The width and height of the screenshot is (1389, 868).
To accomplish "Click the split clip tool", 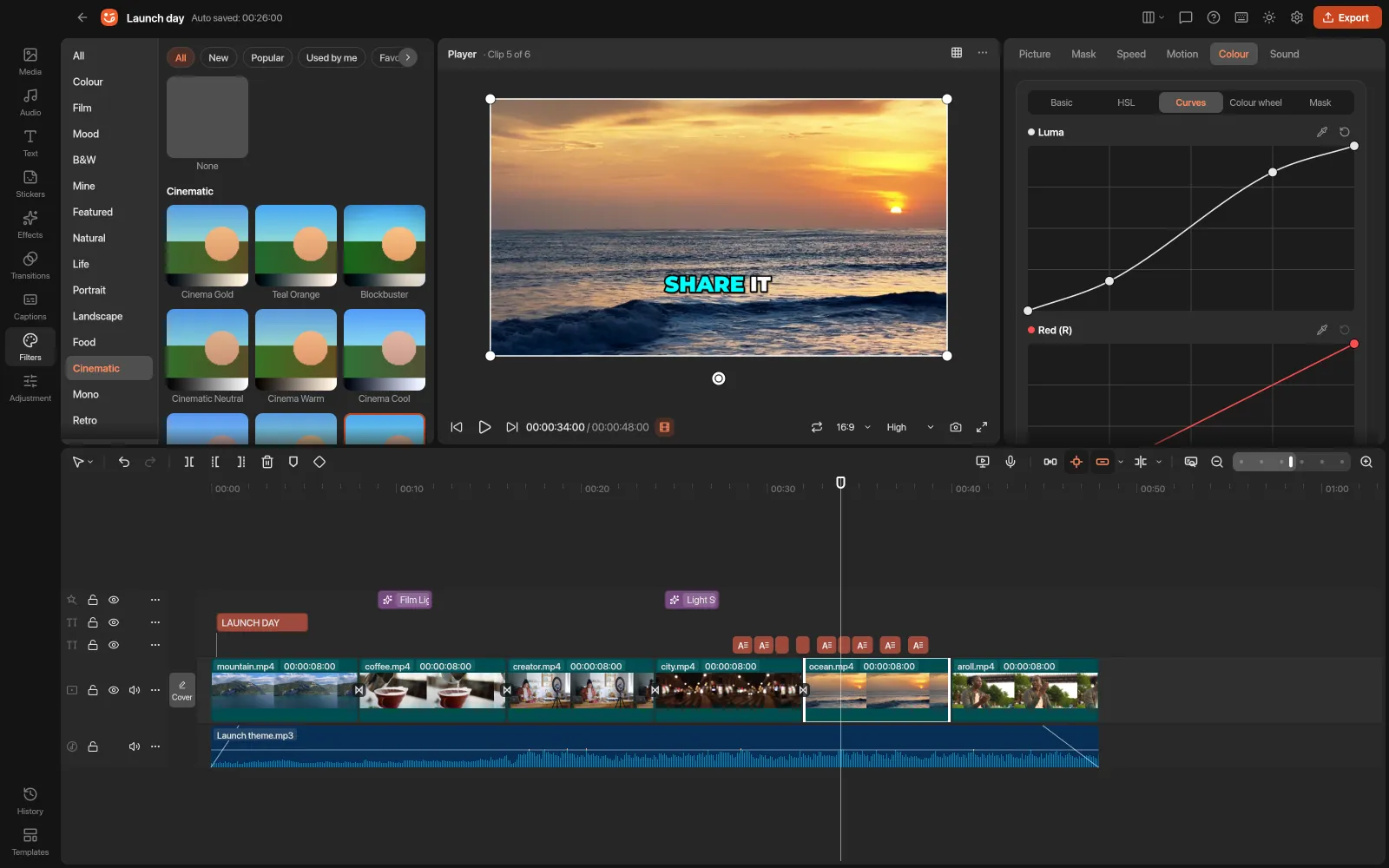I will pyautogui.click(x=189, y=462).
